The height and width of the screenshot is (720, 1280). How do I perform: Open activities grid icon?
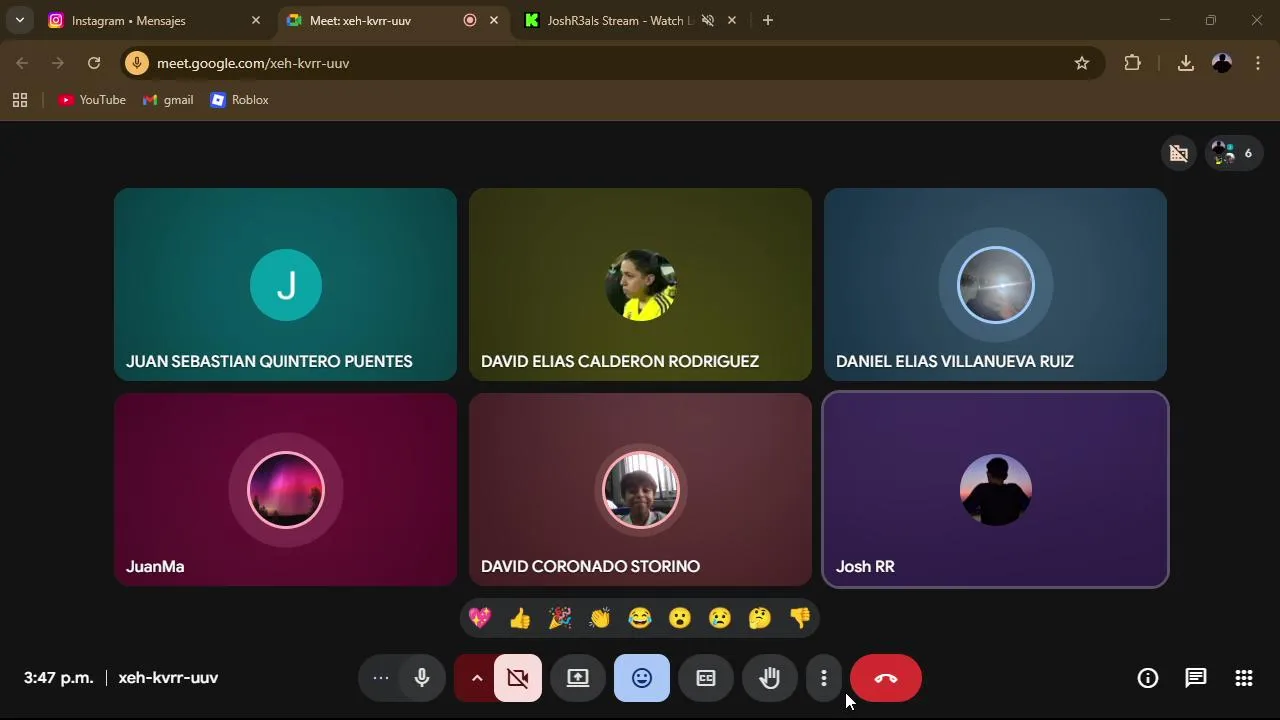pos(1244,678)
